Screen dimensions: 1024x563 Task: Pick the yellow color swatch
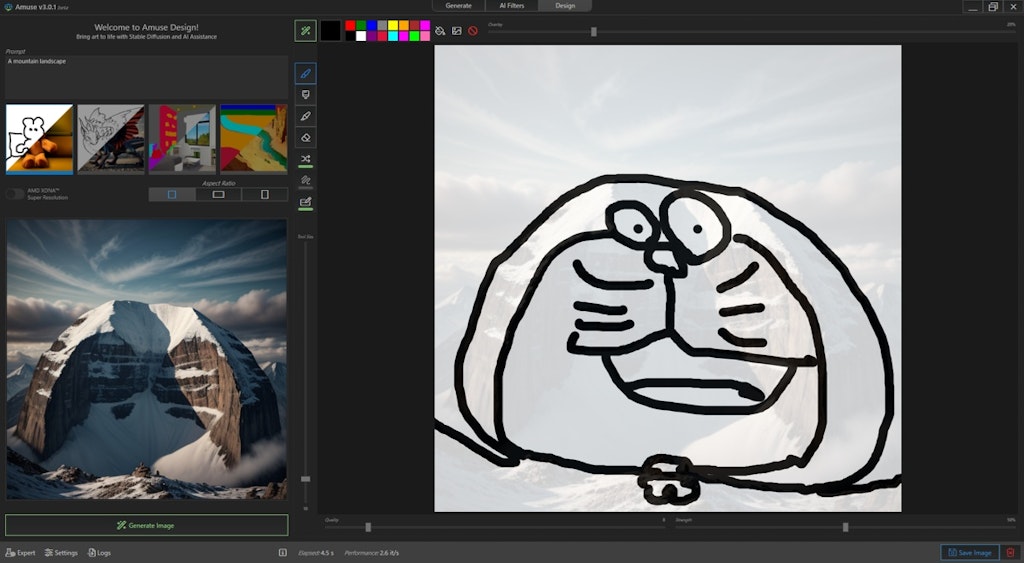[393, 25]
